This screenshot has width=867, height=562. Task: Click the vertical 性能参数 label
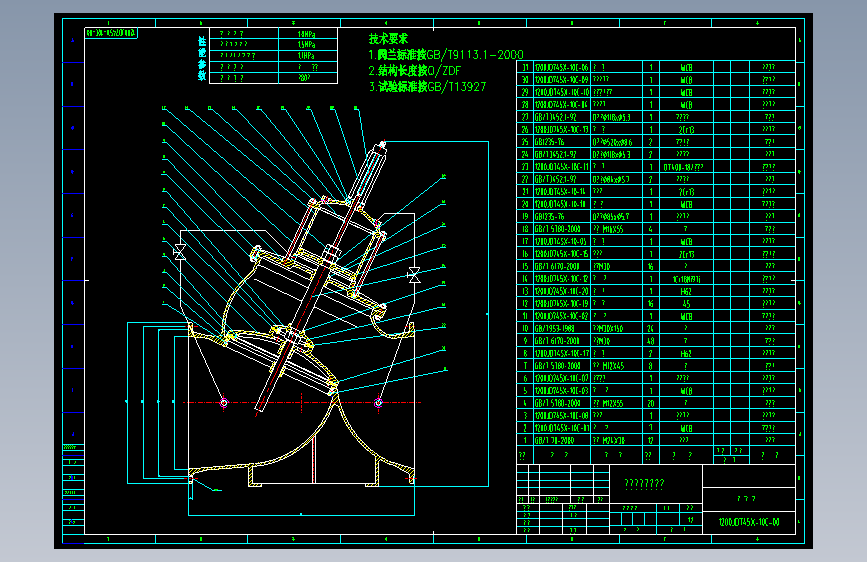[x=202, y=59]
